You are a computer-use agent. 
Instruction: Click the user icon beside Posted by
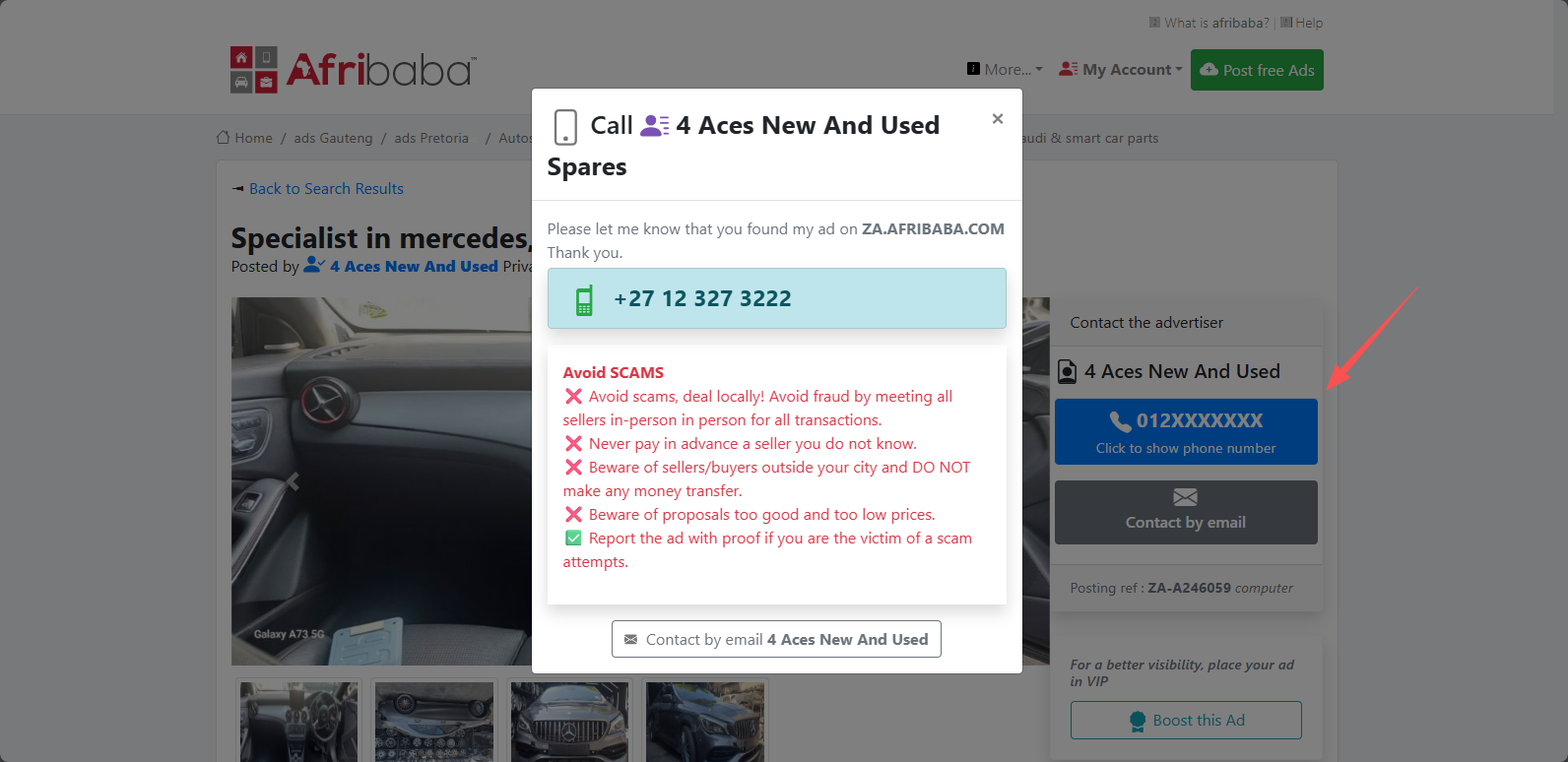point(314,265)
